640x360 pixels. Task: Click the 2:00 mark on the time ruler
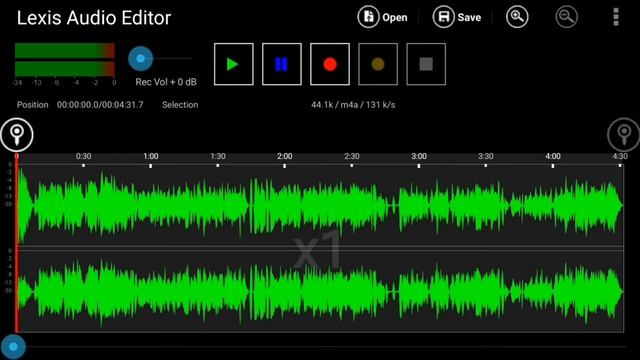[284, 156]
